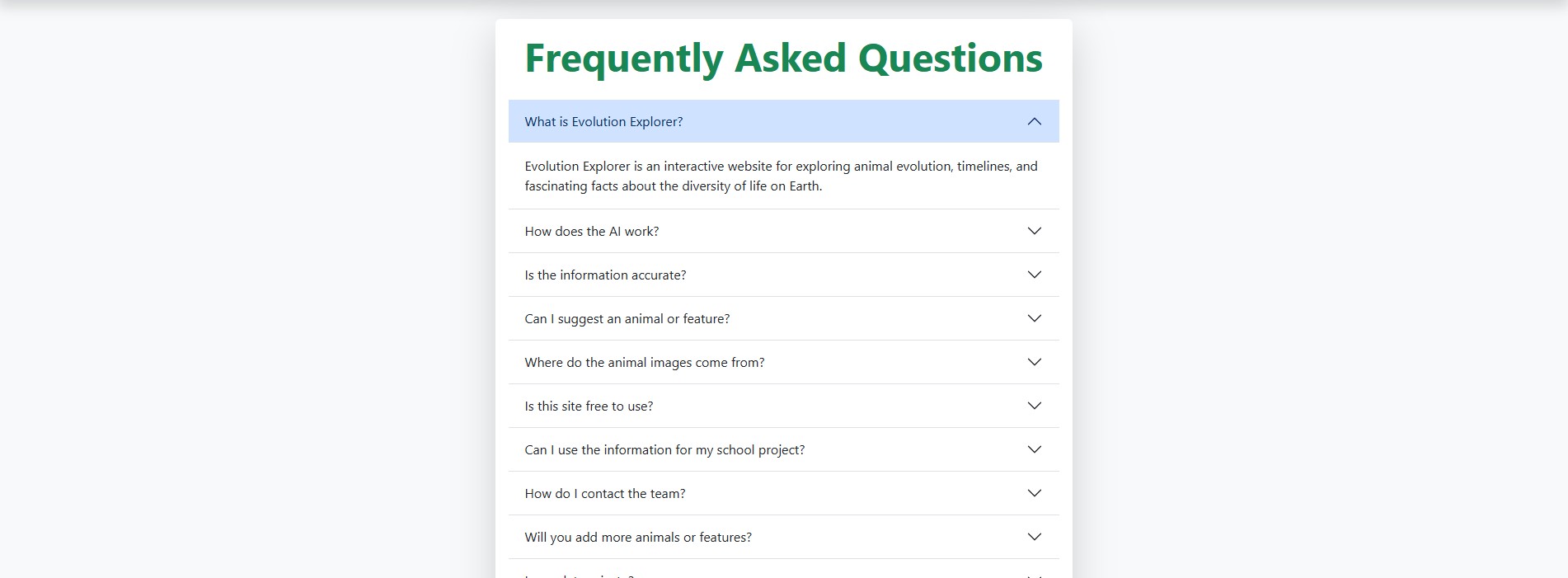
Task: Expand 'Where do the animal images come from?'
Action: click(x=644, y=363)
